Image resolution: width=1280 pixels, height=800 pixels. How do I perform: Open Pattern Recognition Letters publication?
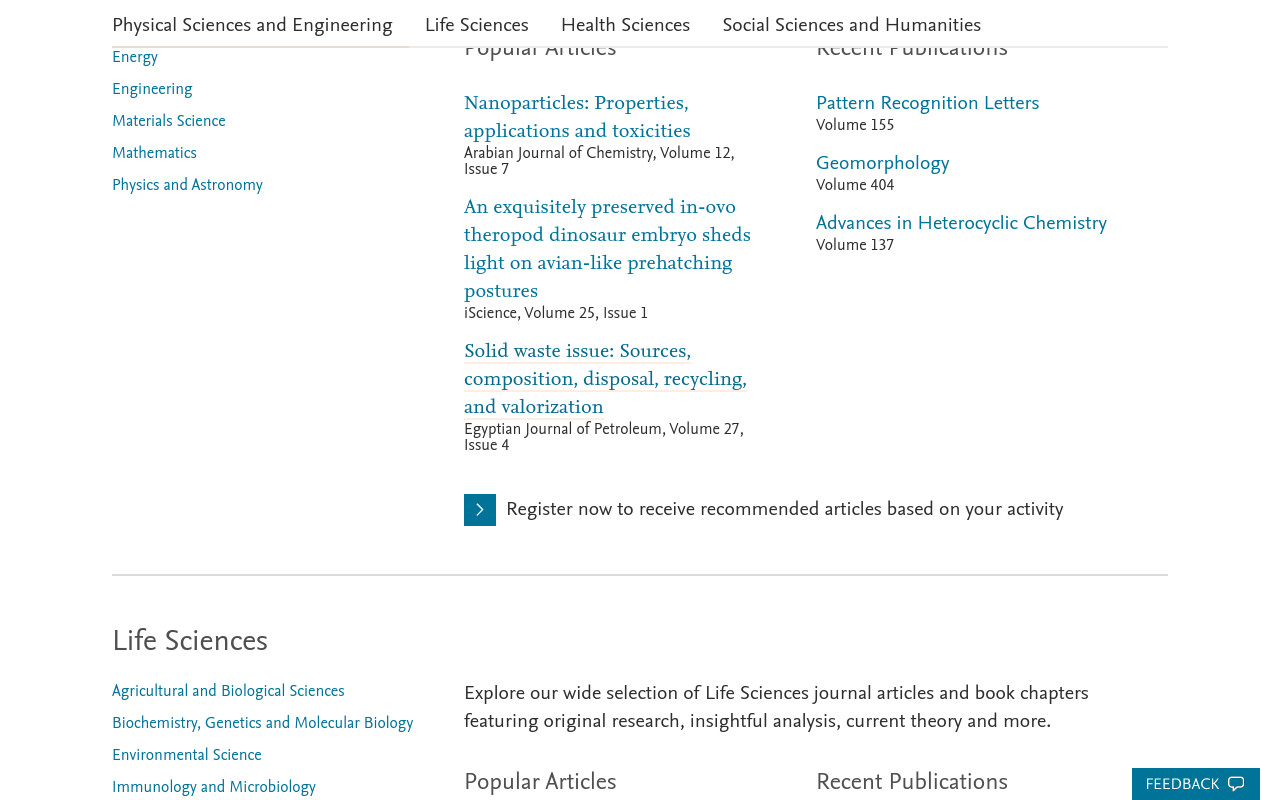point(927,104)
